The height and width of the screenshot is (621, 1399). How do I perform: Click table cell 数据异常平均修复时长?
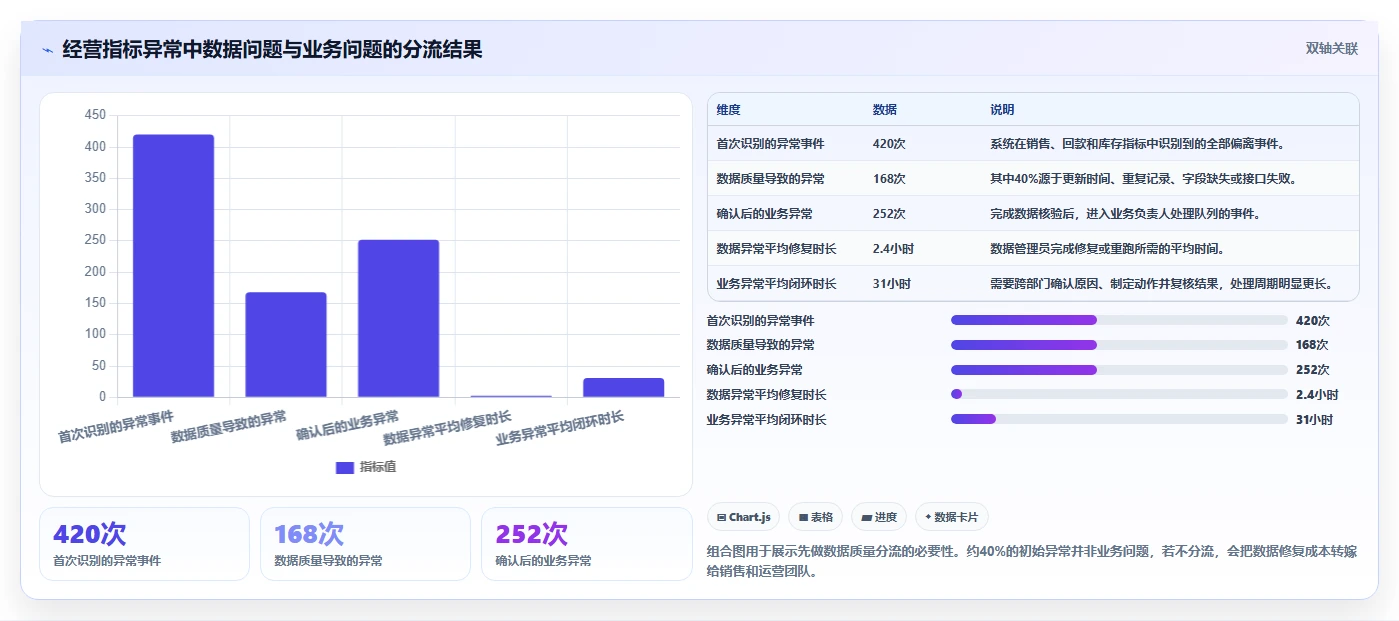pos(777,249)
